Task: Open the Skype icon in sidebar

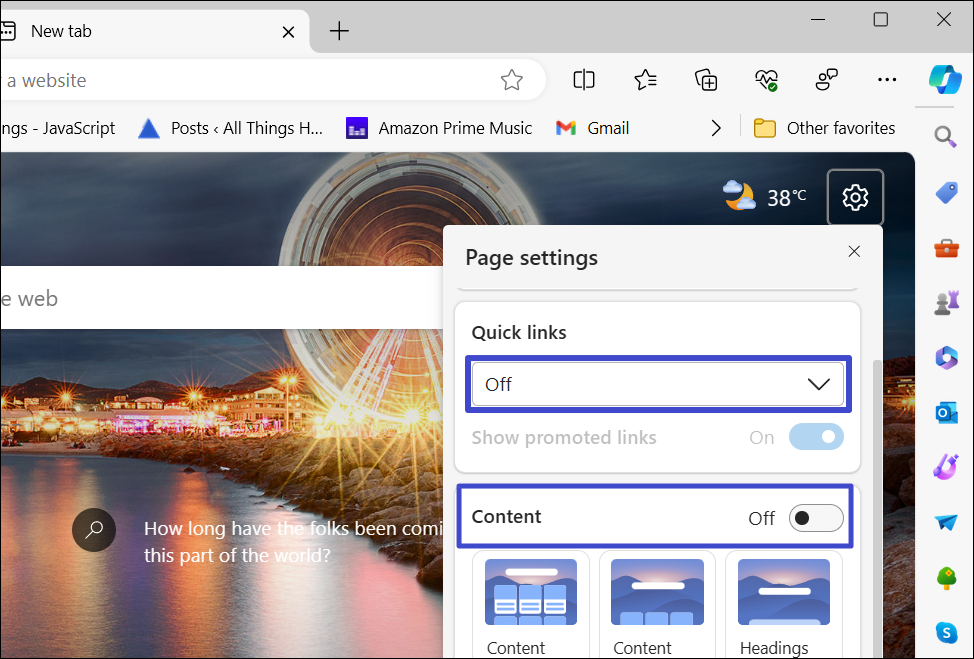Action: (x=946, y=632)
